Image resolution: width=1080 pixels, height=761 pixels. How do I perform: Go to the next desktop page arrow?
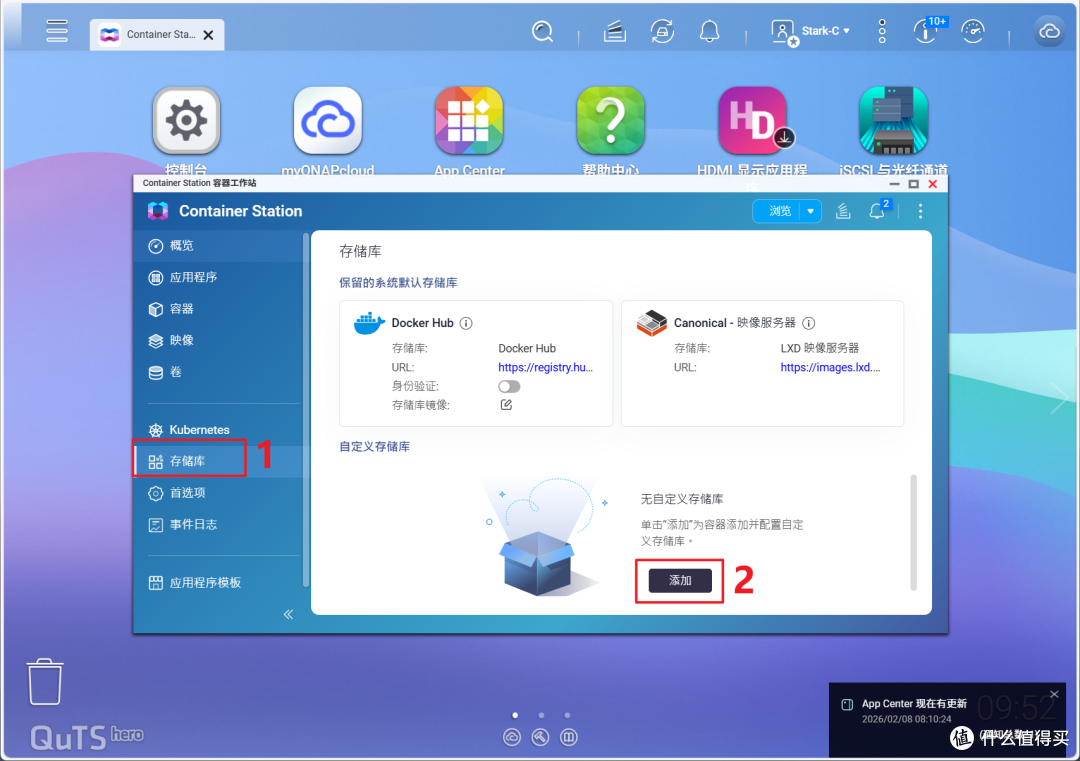(1059, 397)
